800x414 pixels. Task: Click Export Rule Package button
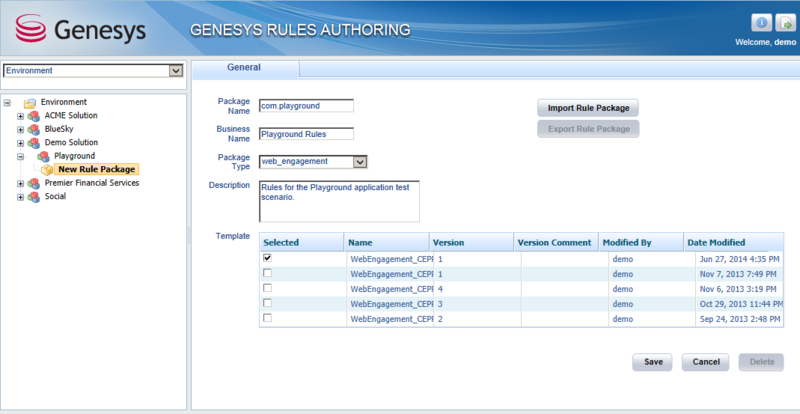[x=588, y=129]
